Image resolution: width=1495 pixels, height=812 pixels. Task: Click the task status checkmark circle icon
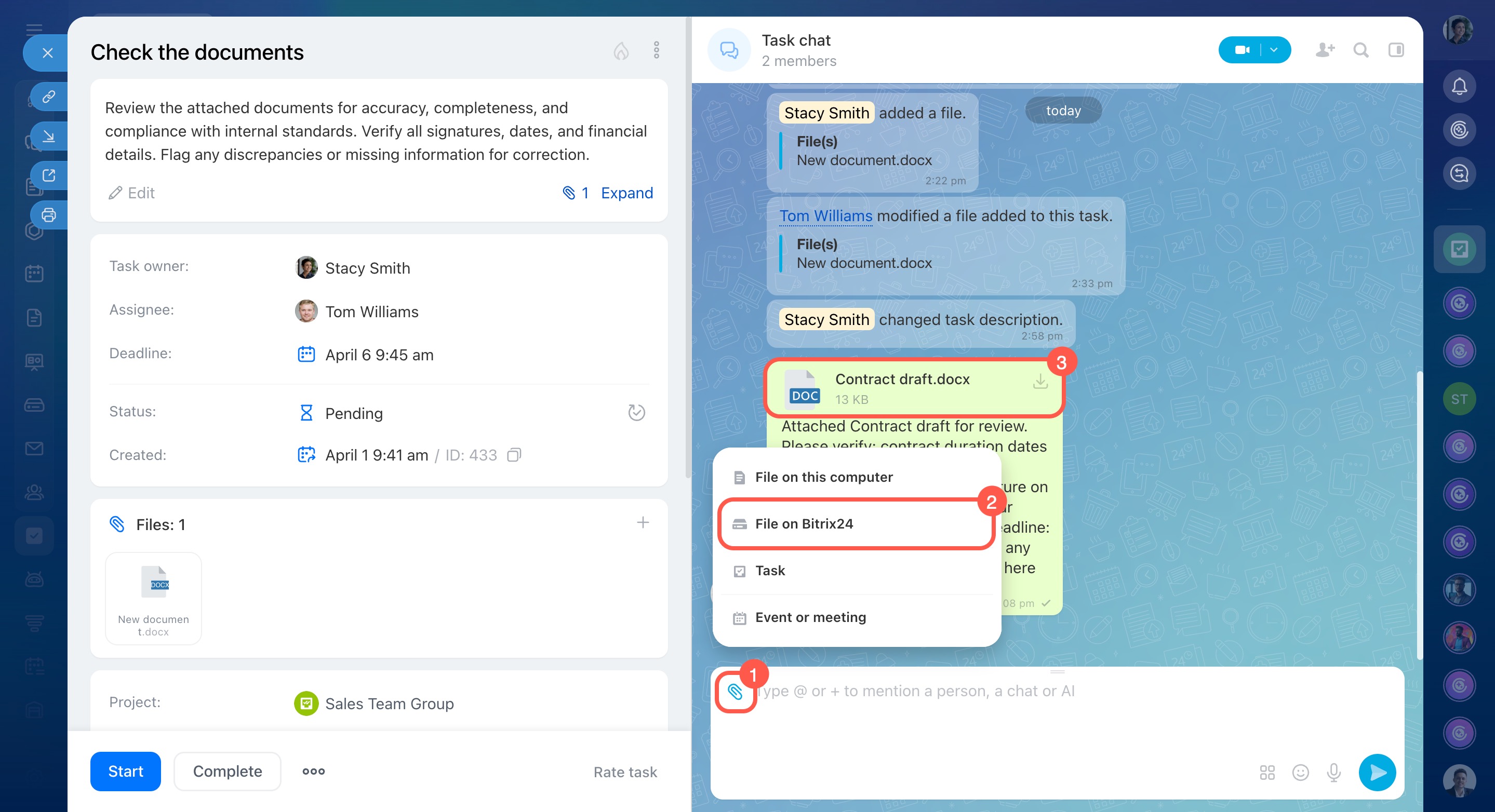pos(637,412)
